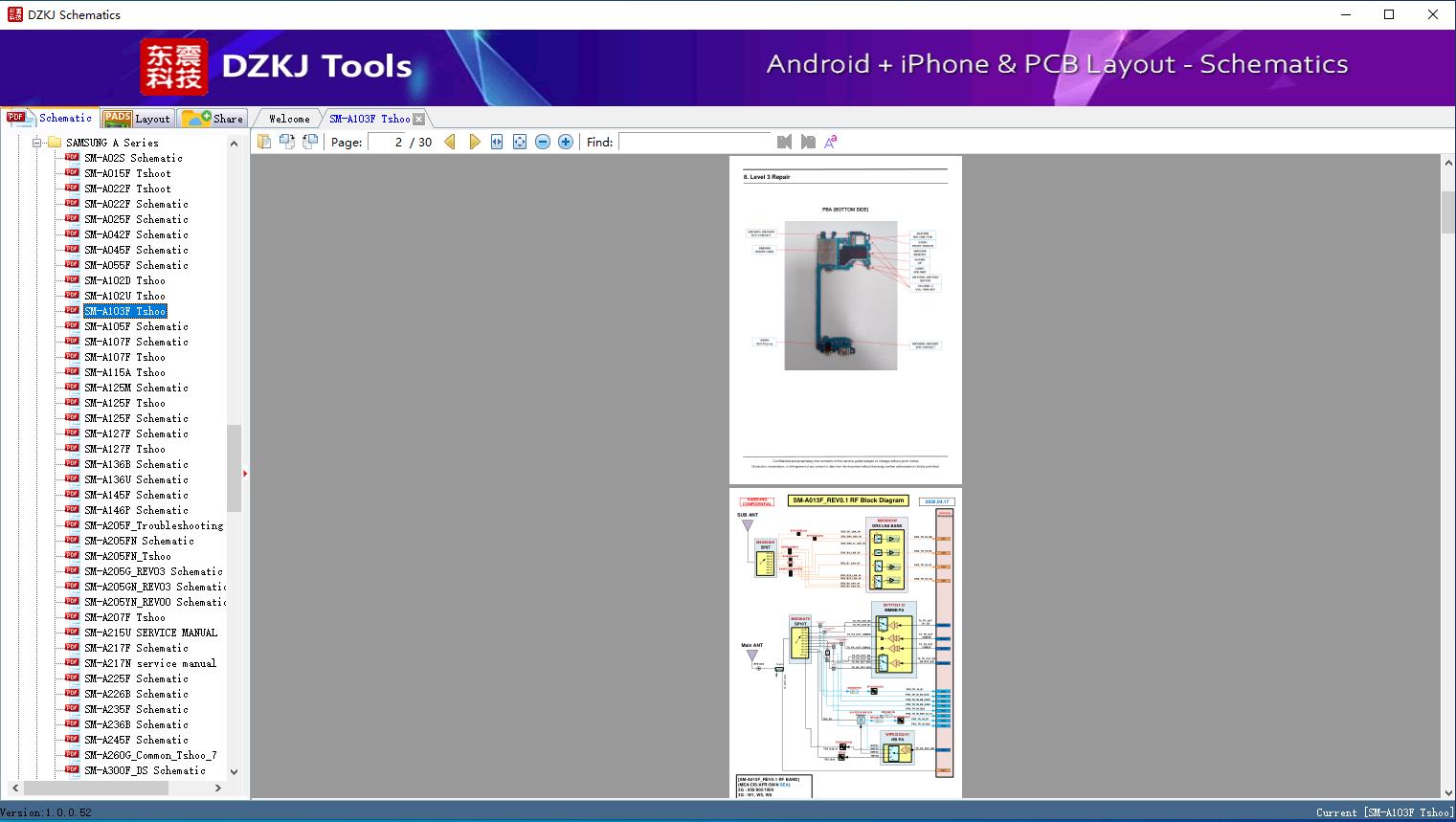
Task: Click the document viewer vertical scrollbar thumb
Action: pyautogui.click(x=1448, y=211)
